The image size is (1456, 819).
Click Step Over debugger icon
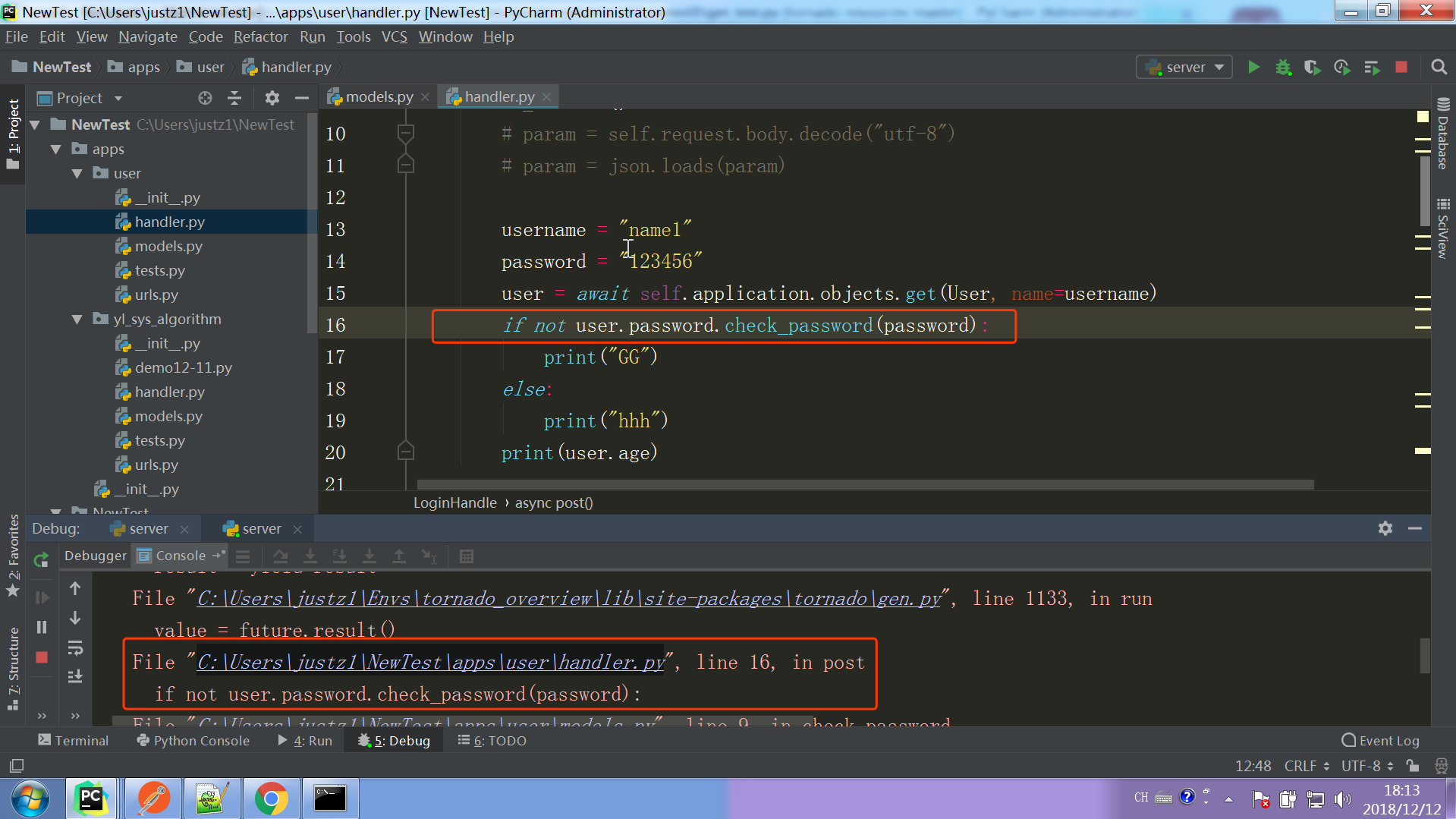tap(280, 556)
